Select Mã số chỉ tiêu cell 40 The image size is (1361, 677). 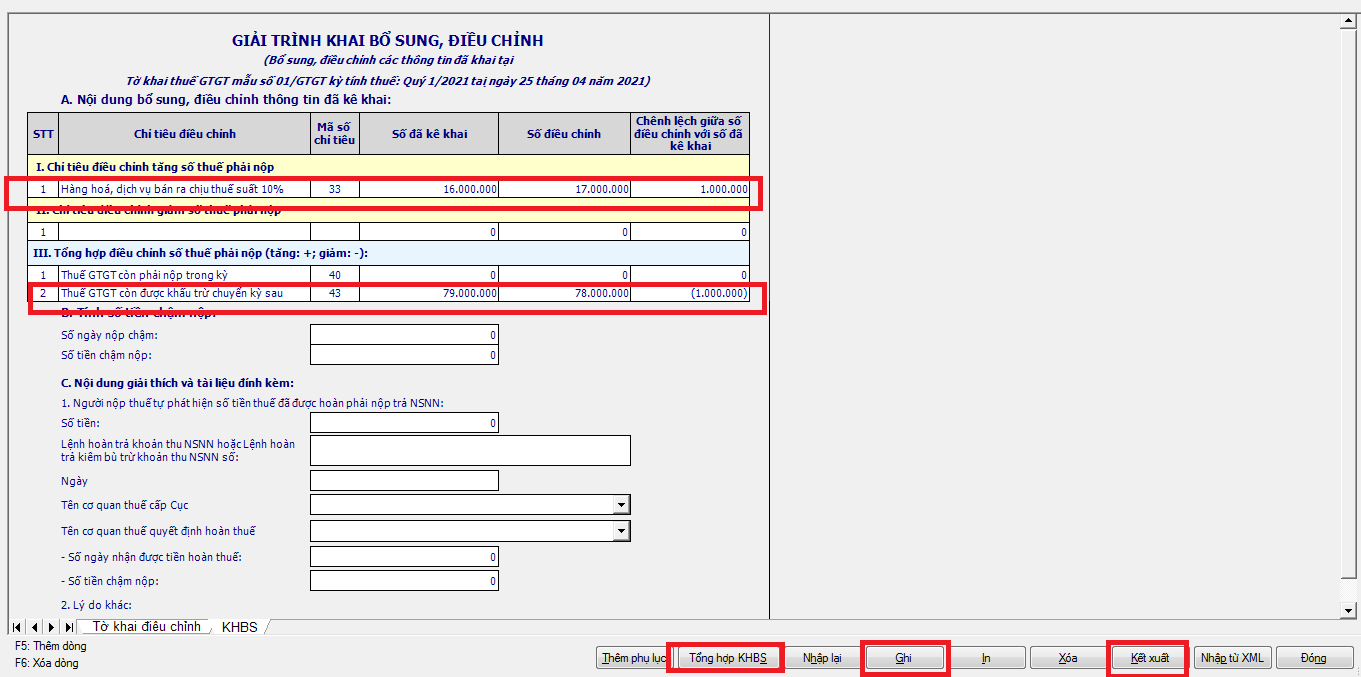pyautogui.click(x=335, y=274)
